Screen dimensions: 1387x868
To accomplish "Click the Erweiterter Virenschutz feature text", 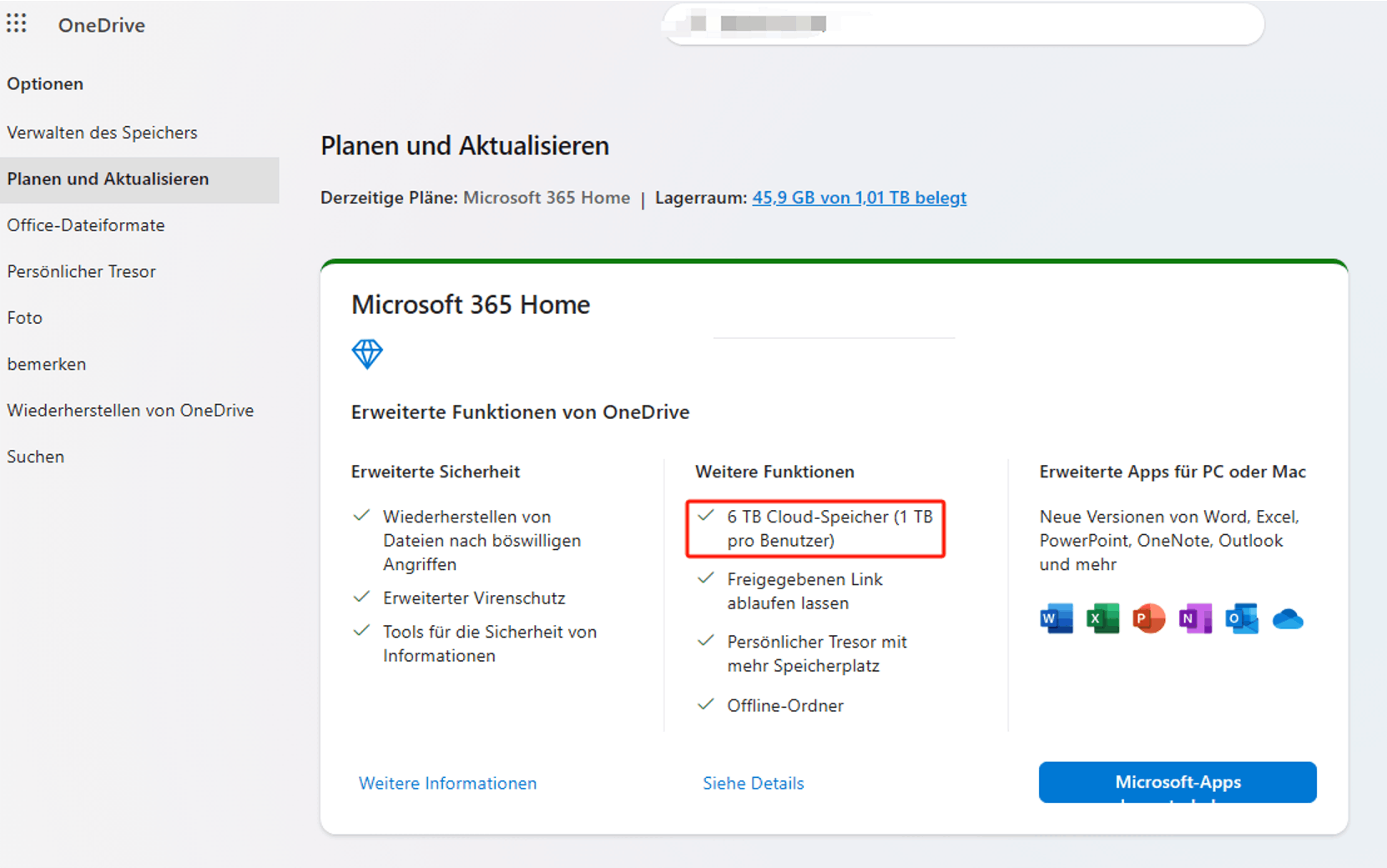I will coord(474,598).
